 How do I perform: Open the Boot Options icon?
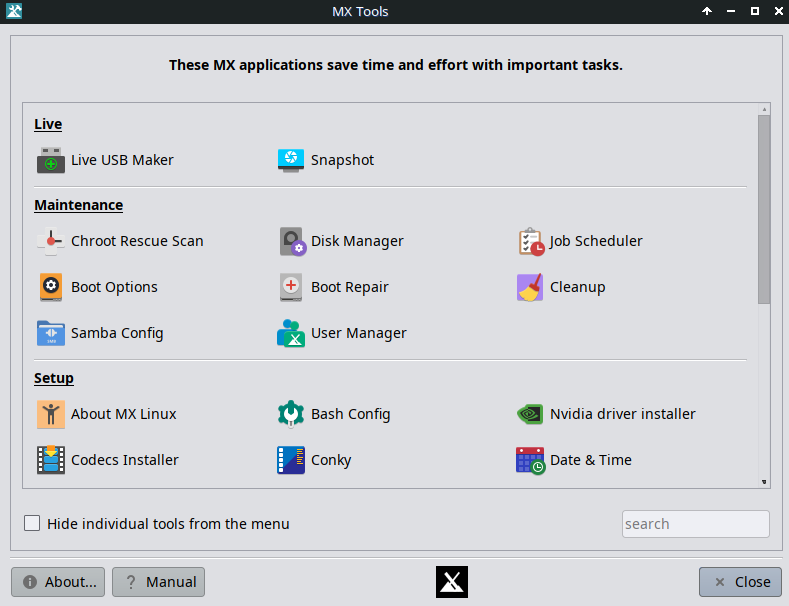click(x=51, y=287)
